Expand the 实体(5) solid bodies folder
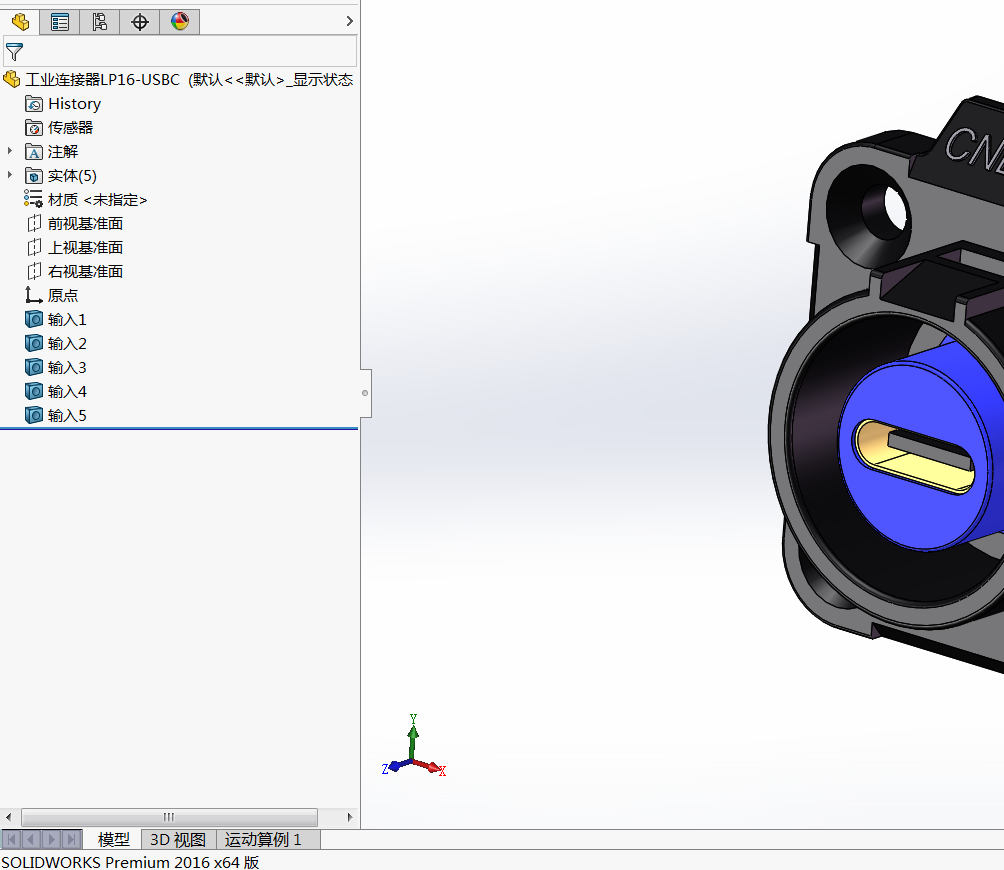1004x870 pixels. point(10,175)
